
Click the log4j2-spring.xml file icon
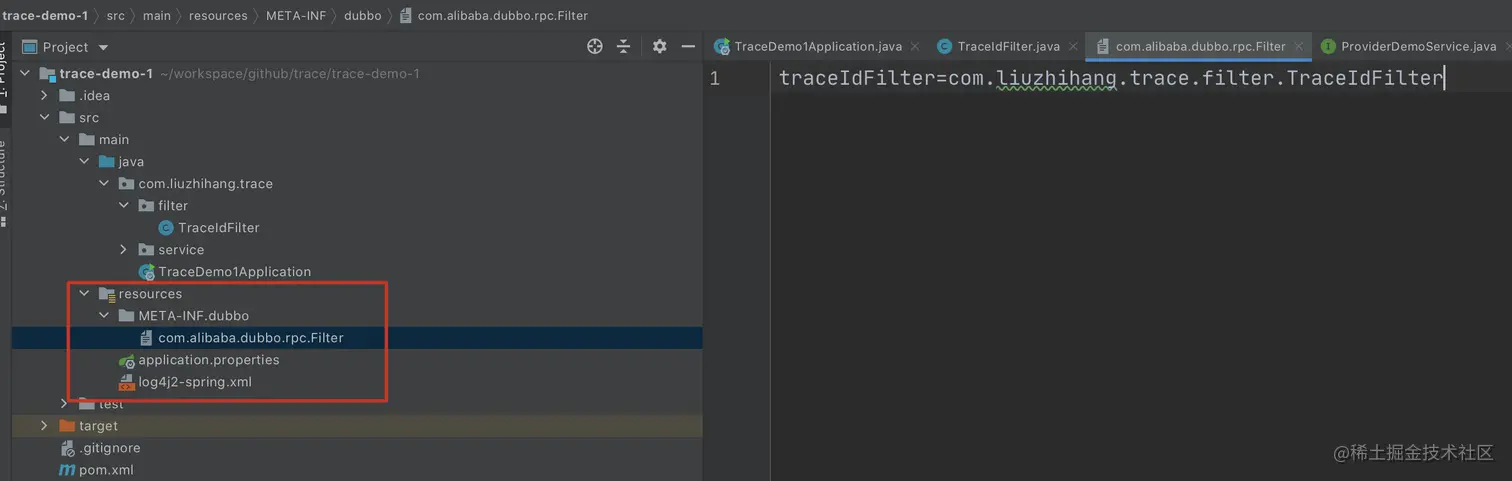tap(126, 382)
